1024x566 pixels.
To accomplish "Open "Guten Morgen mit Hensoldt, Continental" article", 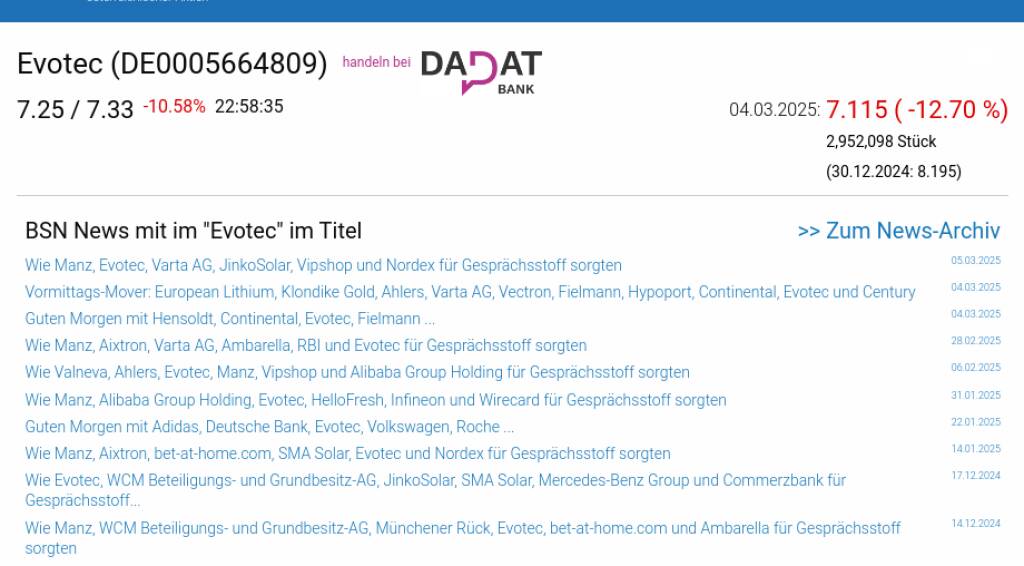I will click(230, 319).
